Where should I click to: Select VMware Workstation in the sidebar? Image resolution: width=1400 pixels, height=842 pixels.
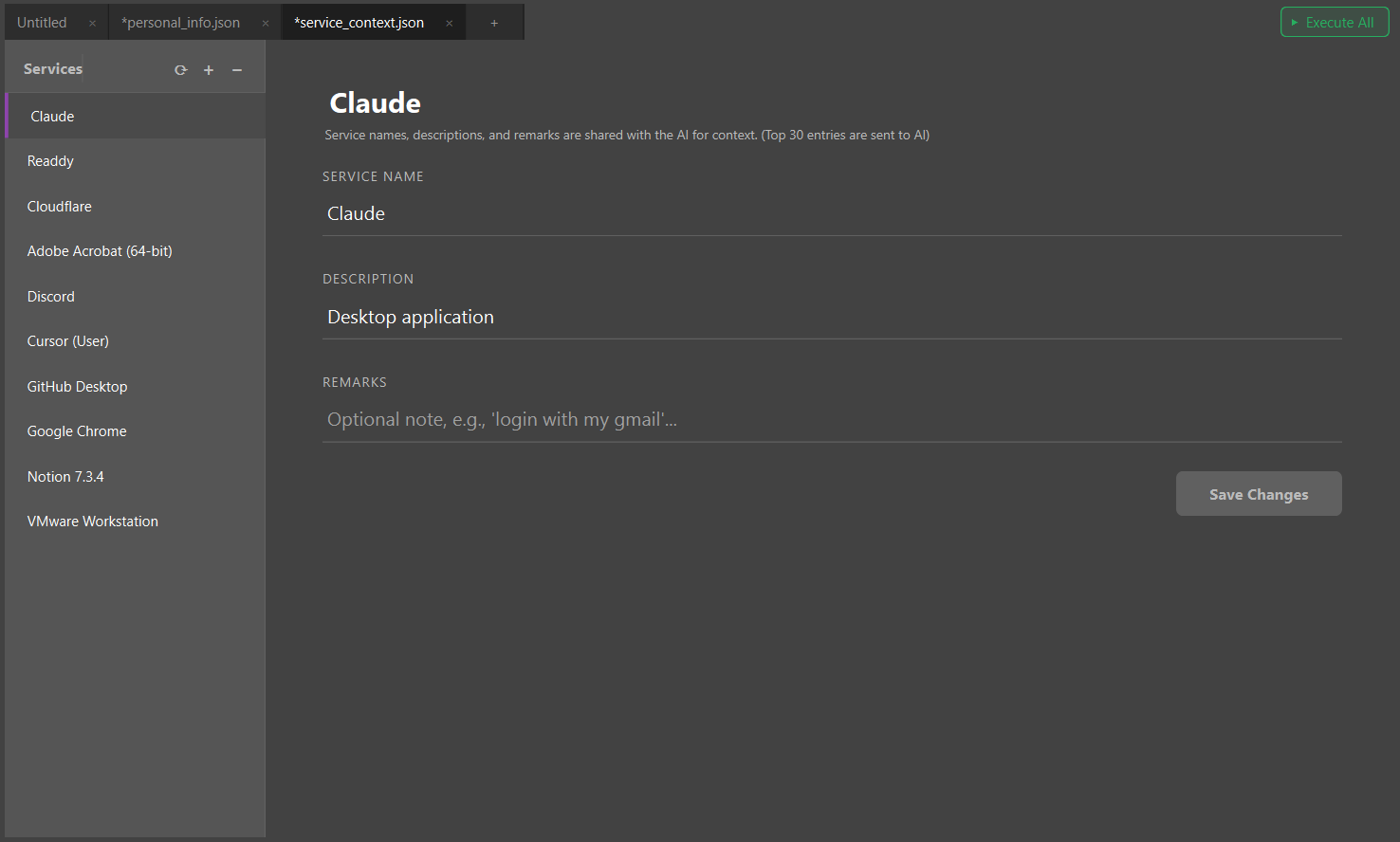click(92, 521)
